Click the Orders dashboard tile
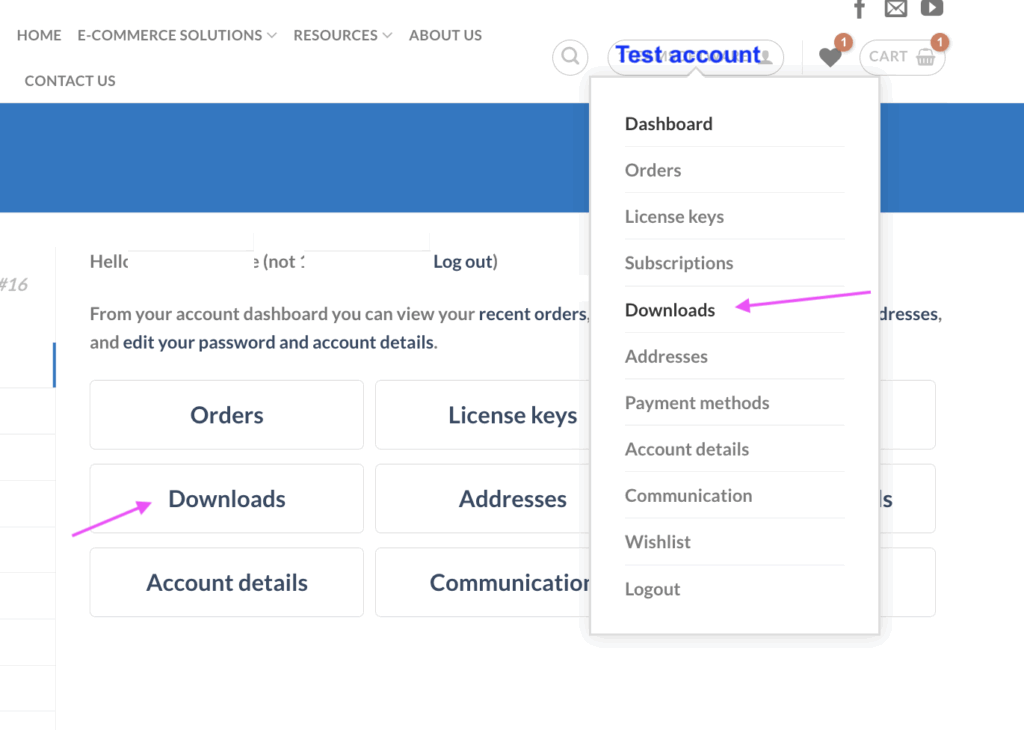Screen dimensions: 1024x730 [227, 415]
